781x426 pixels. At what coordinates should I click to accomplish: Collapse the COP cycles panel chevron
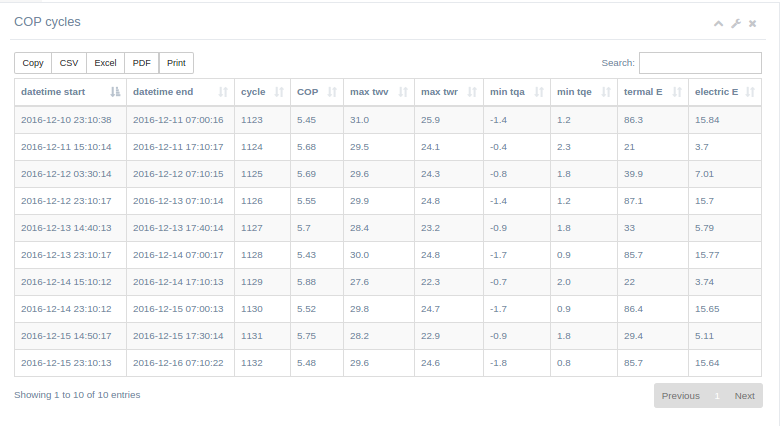[718, 23]
